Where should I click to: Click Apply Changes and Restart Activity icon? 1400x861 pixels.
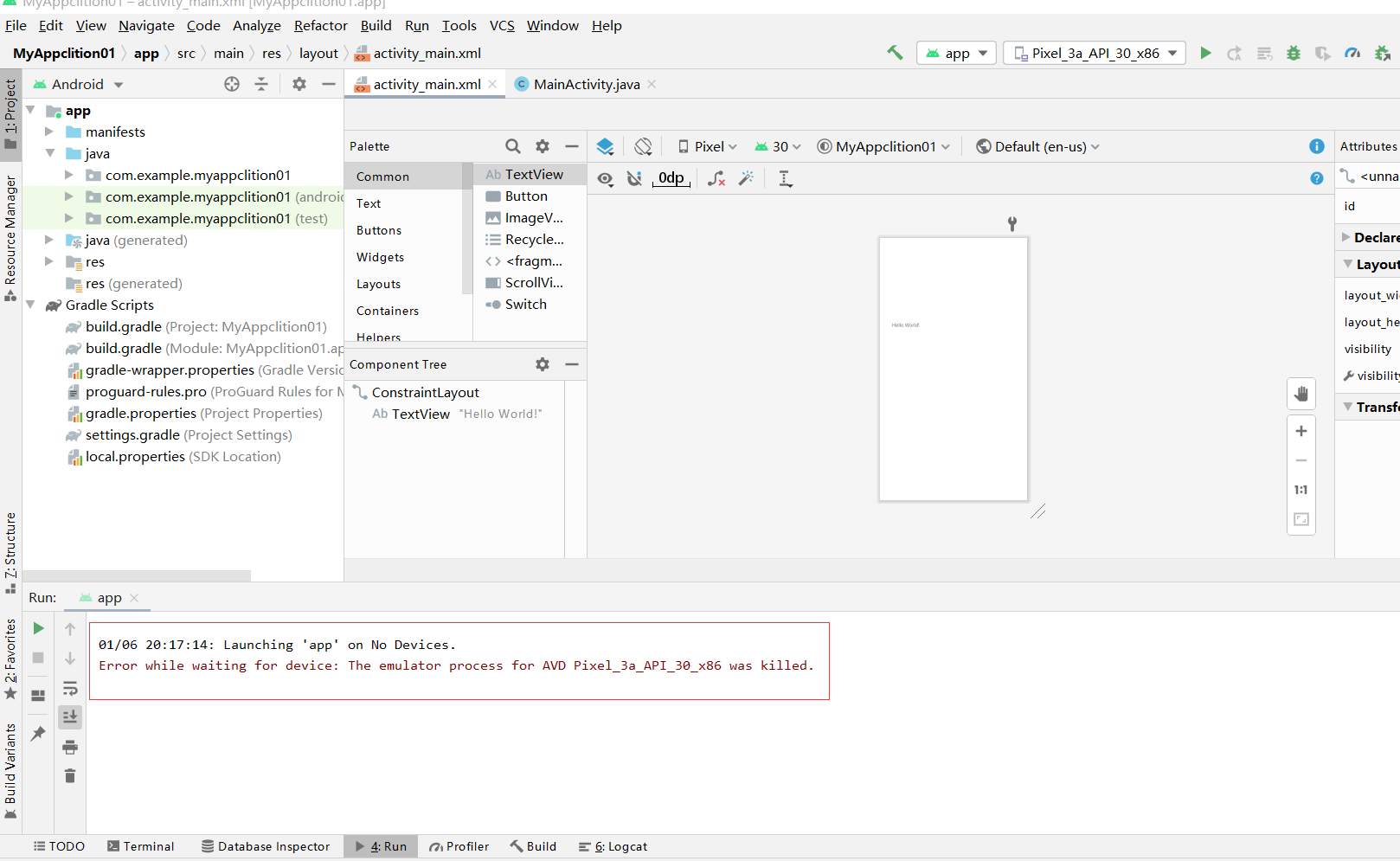pyautogui.click(x=1235, y=53)
